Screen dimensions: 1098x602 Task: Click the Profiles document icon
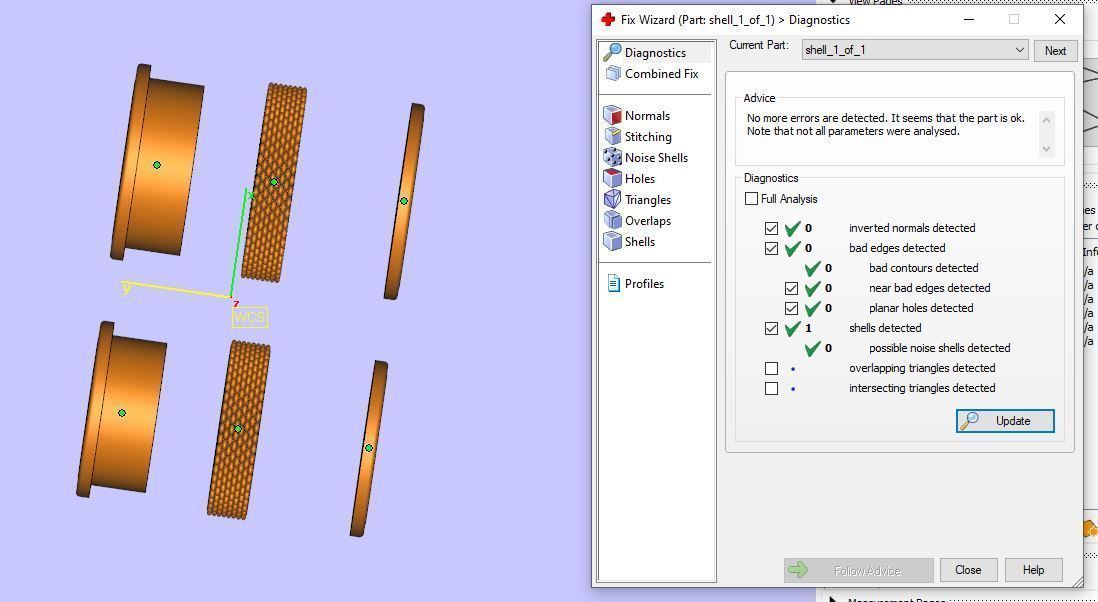click(613, 284)
